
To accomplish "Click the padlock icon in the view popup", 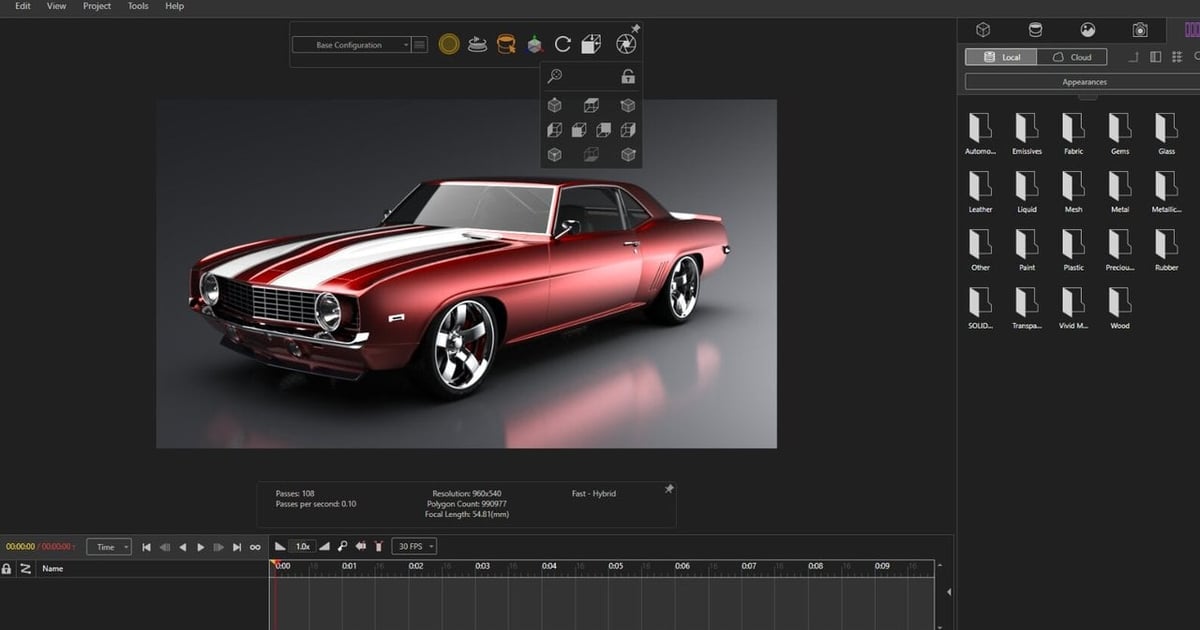I will click(x=627, y=76).
